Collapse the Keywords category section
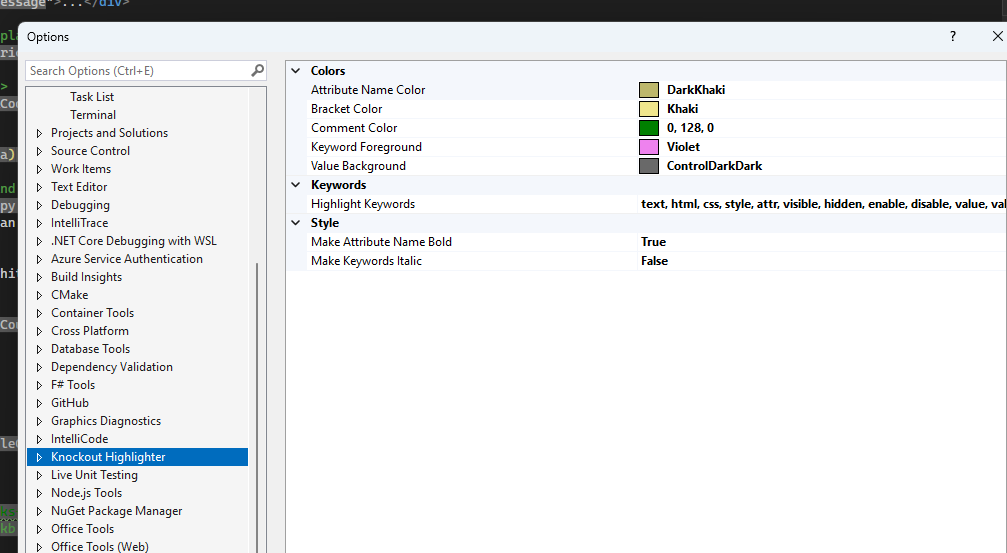Screen dimensions: 1007x553 pos(296,185)
